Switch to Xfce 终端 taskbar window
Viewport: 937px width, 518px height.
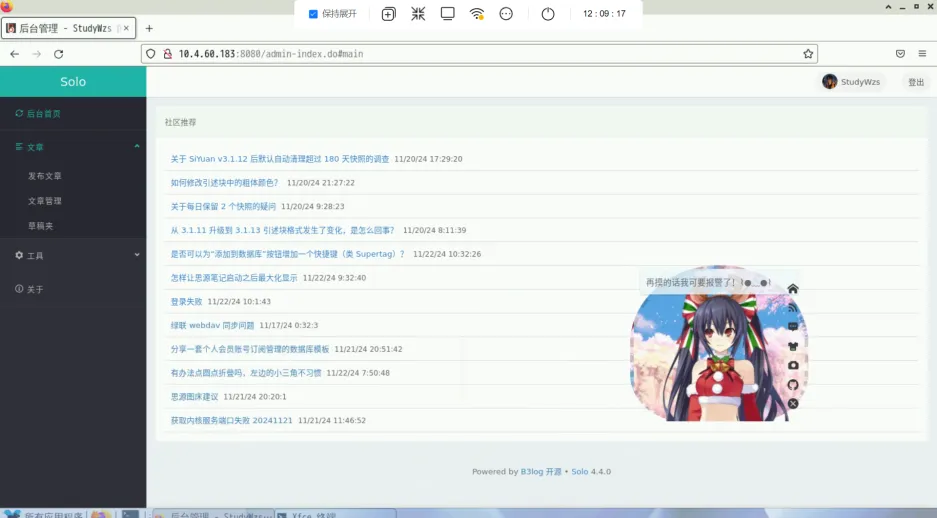335,514
